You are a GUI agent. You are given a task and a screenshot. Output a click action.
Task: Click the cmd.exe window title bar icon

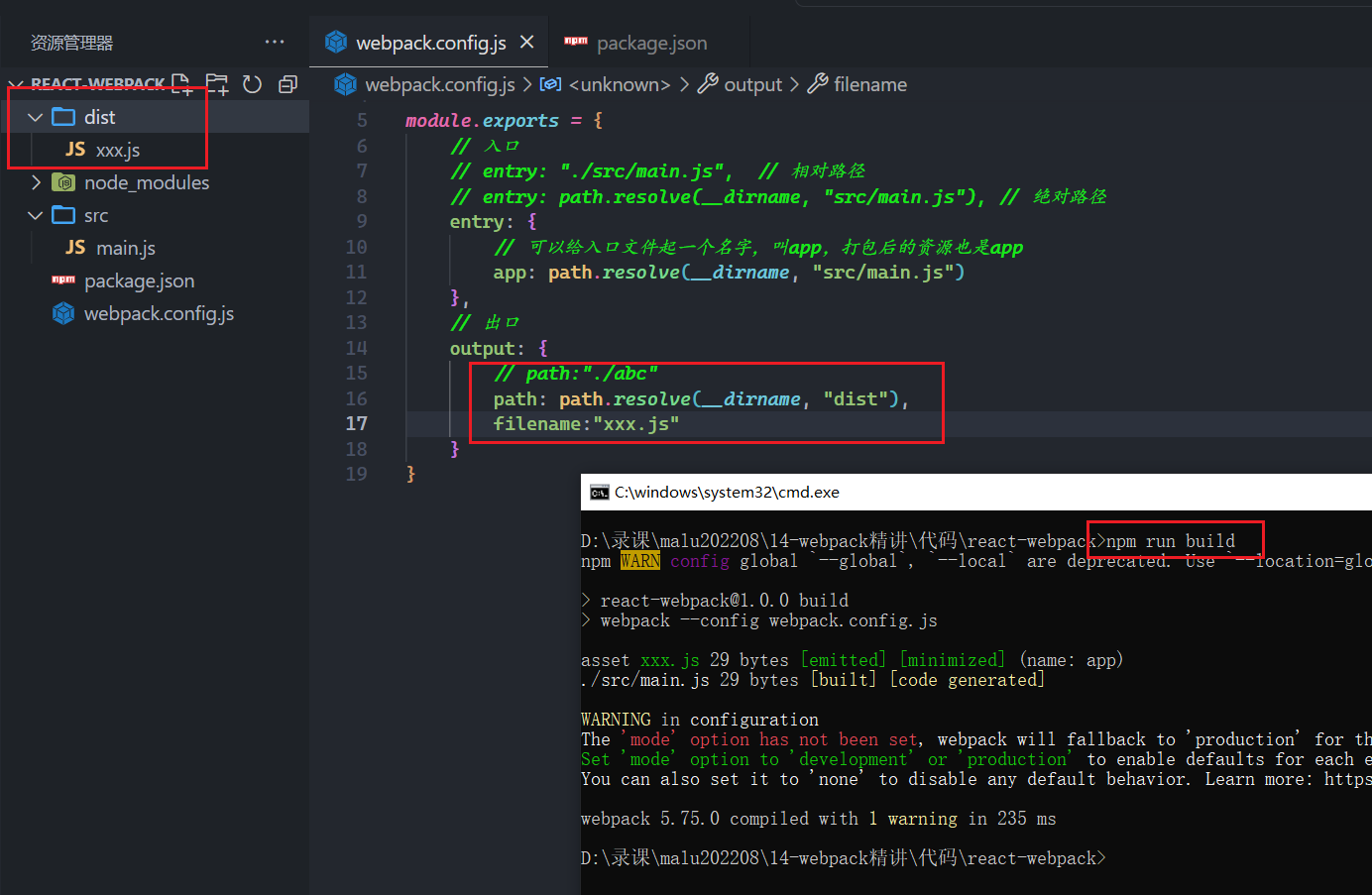coord(599,493)
